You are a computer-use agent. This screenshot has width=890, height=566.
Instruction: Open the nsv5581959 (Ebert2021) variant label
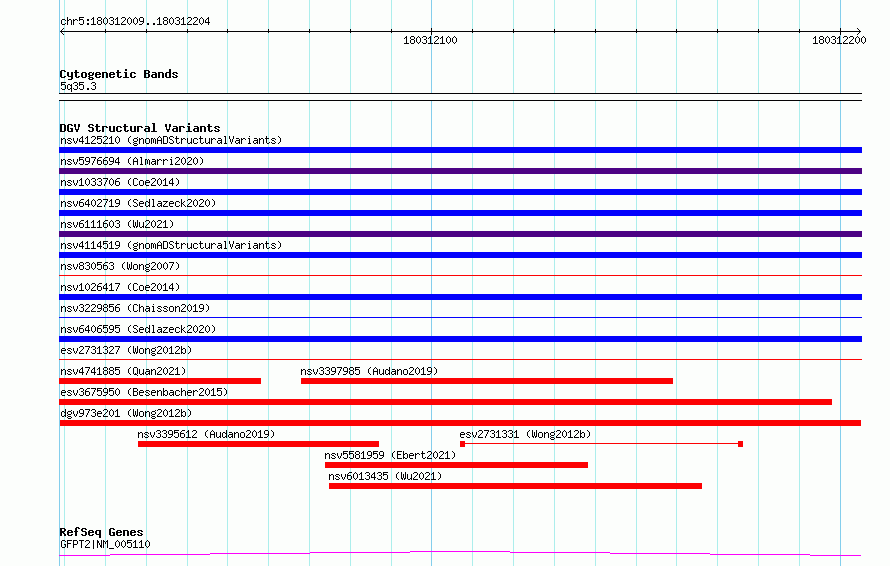[390, 455]
